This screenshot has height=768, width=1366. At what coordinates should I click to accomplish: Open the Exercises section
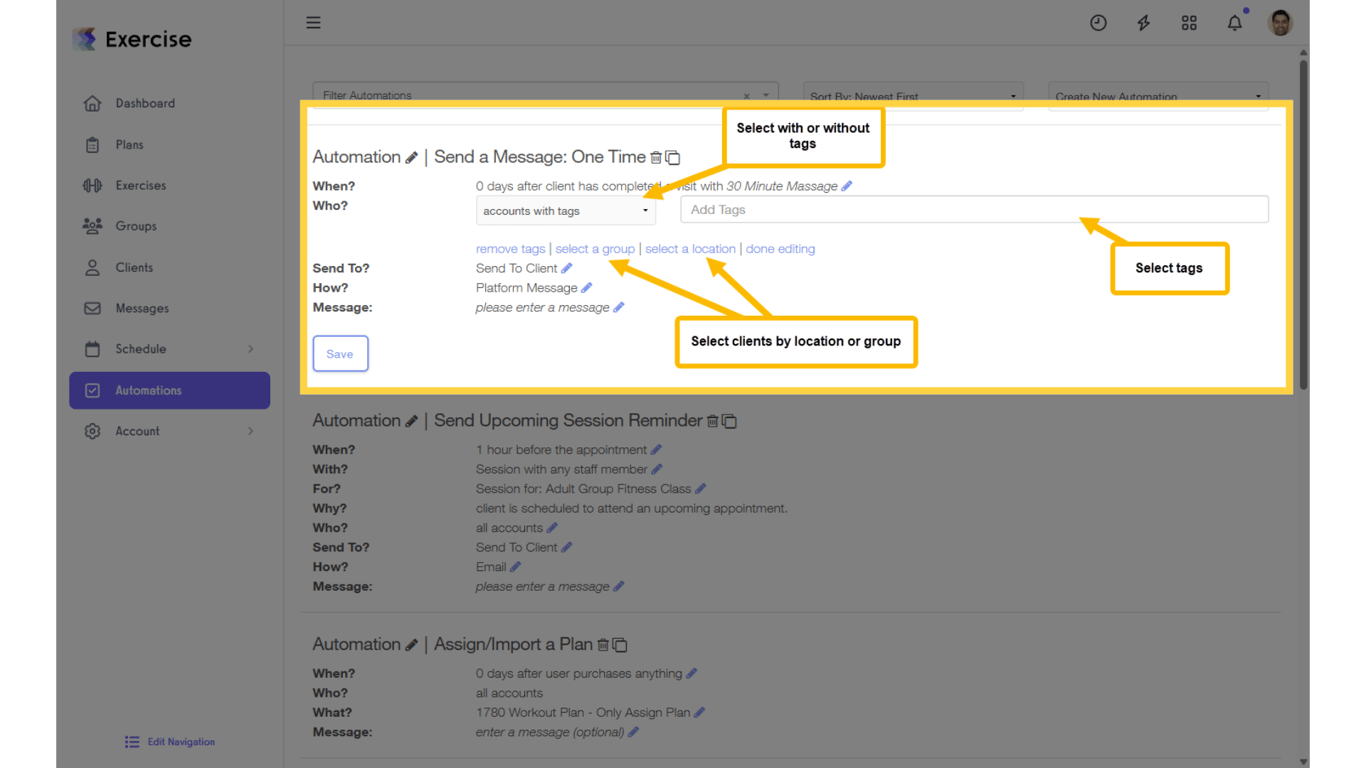(139, 185)
